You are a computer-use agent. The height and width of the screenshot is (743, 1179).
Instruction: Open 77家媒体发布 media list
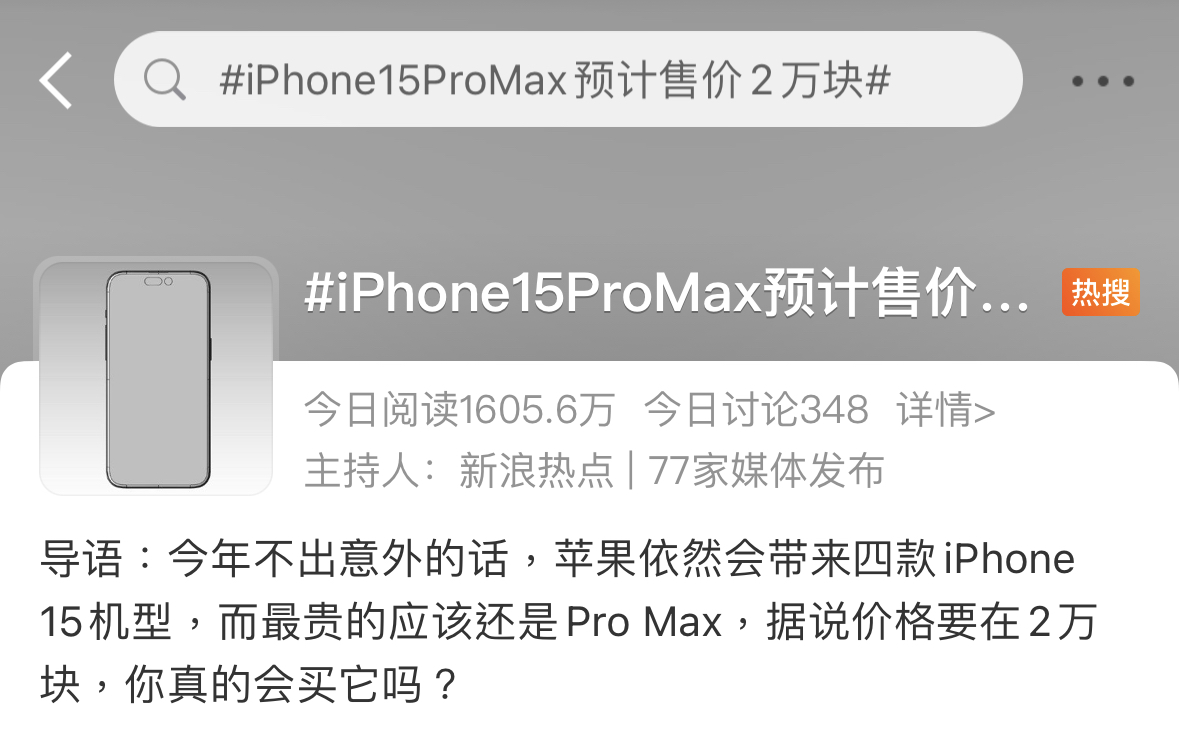[x=765, y=471]
